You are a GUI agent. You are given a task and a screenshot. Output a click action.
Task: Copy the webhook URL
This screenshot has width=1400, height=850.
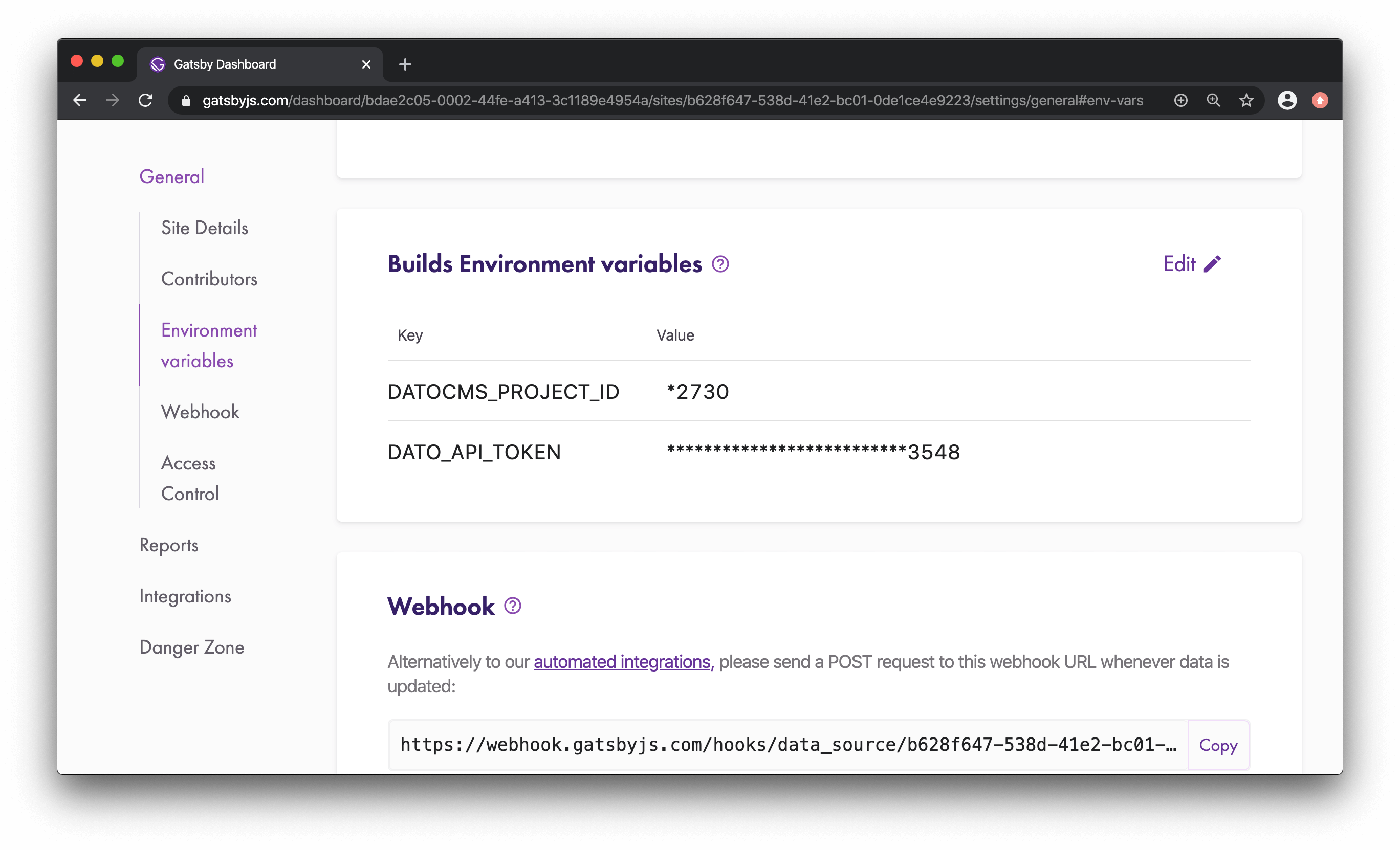(x=1218, y=745)
